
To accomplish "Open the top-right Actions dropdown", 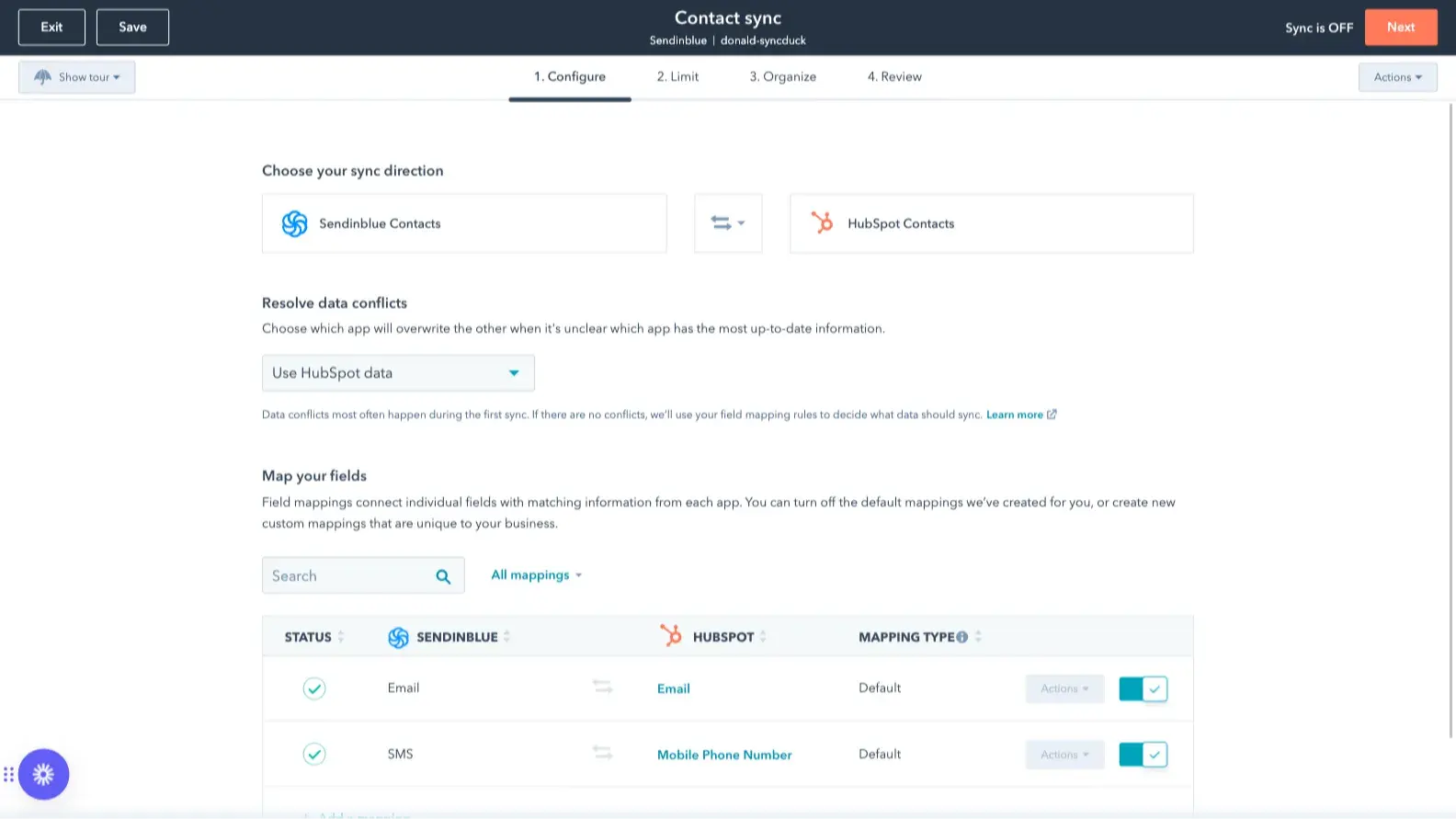I will pos(1397,77).
